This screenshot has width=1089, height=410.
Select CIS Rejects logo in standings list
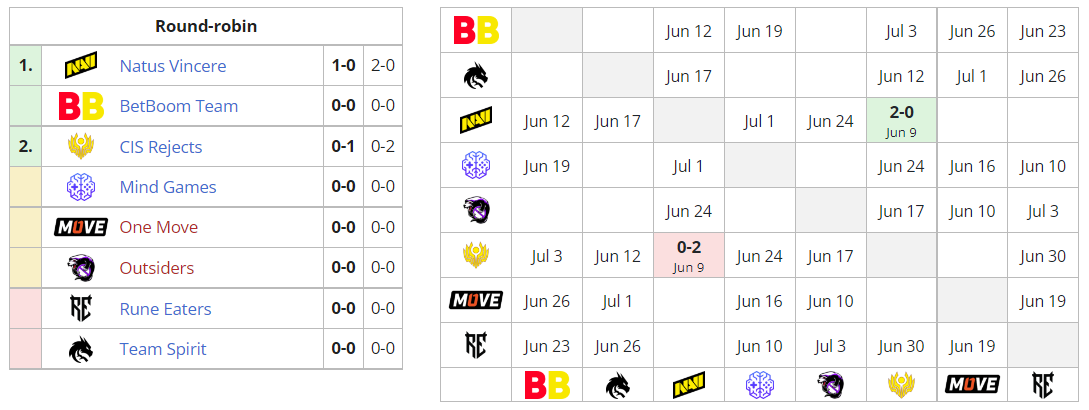coord(80,147)
